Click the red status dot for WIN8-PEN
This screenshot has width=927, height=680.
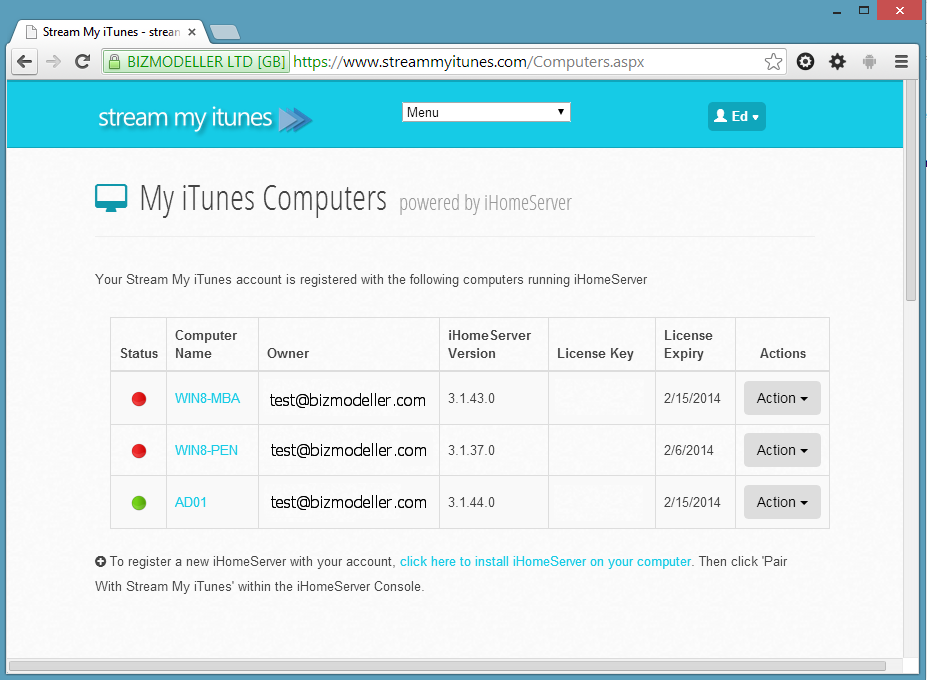click(139, 451)
